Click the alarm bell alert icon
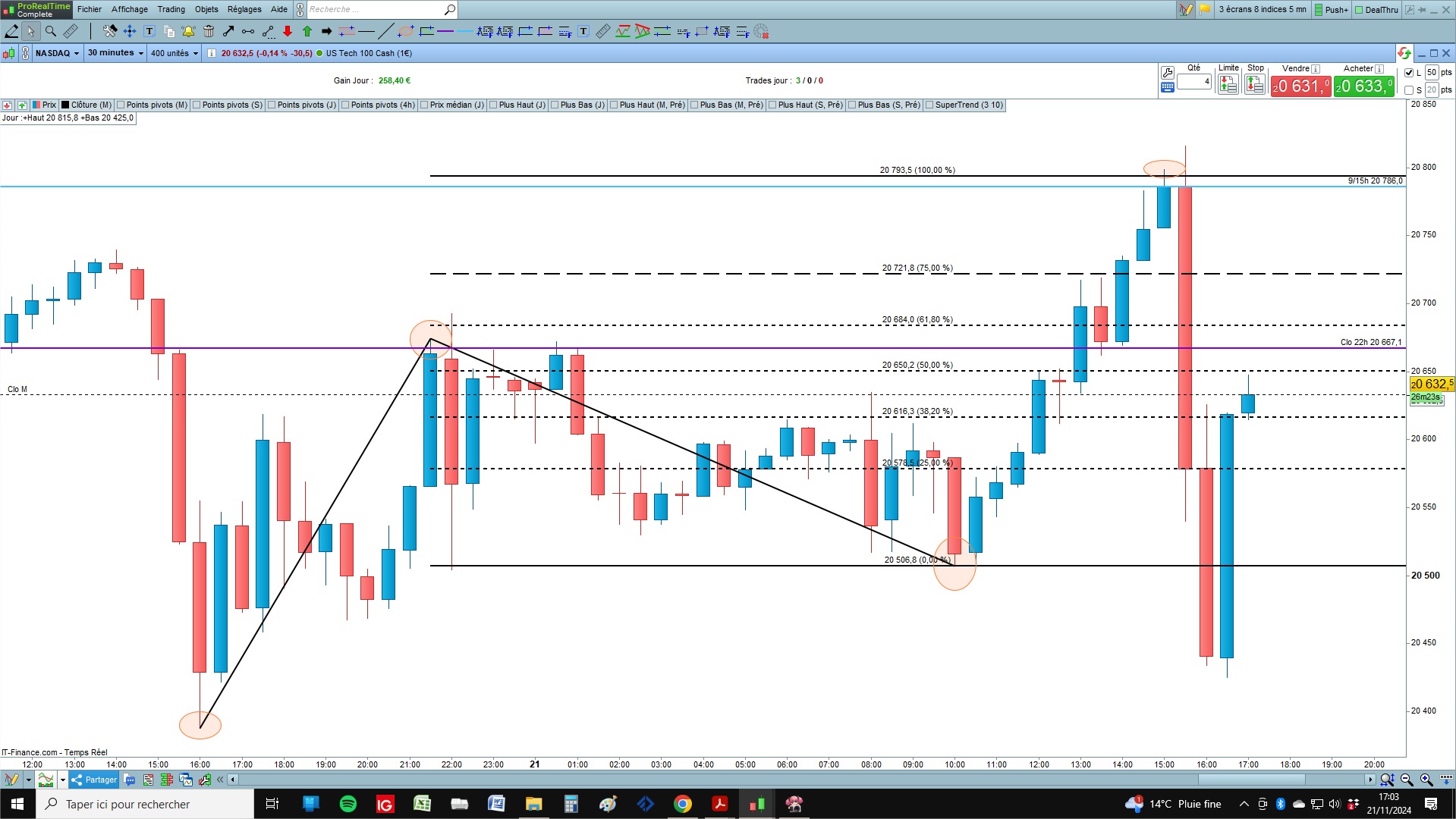The width and height of the screenshot is (1456, 819). point(188,31)
